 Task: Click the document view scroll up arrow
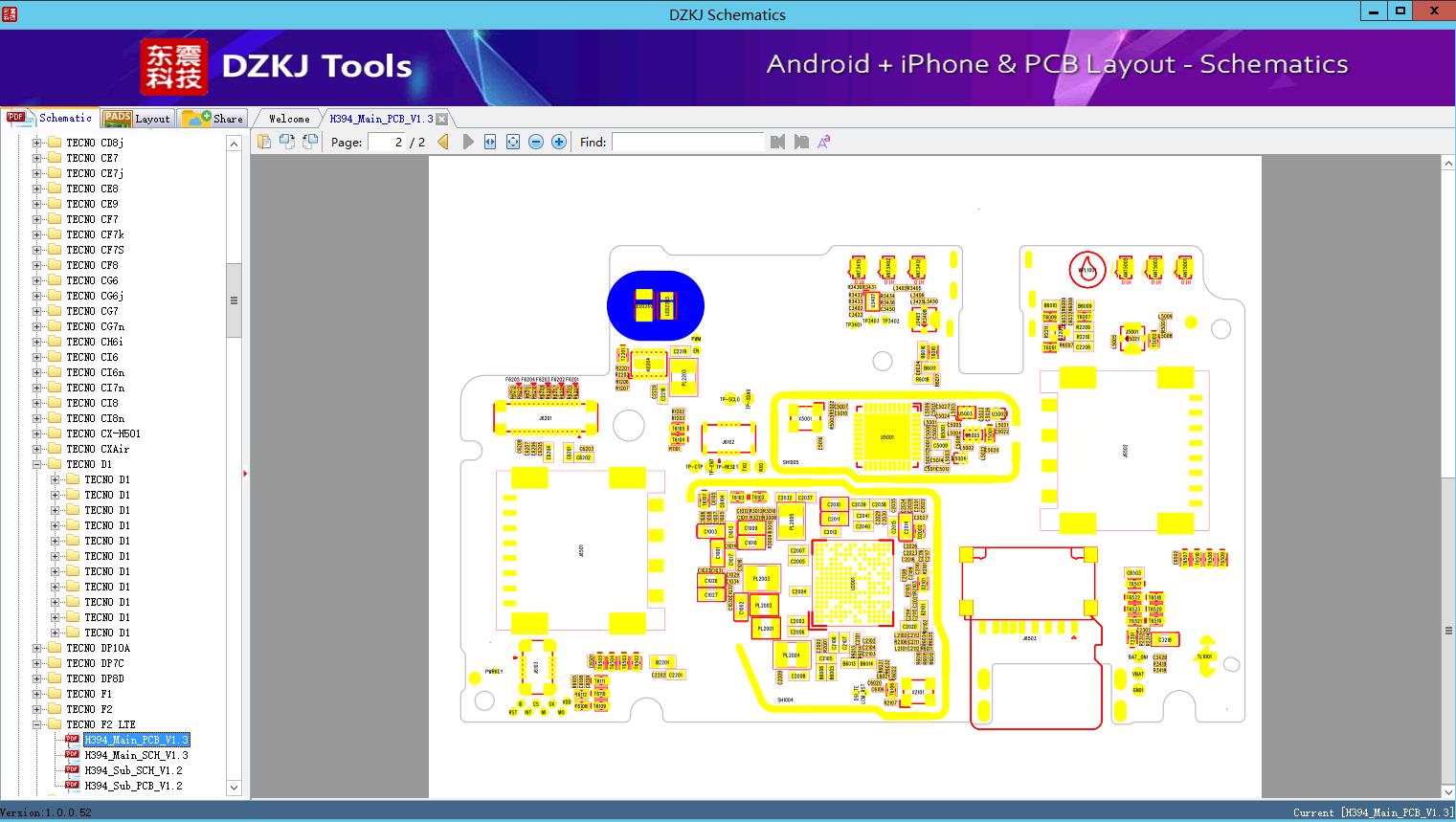pos(1448,164)
